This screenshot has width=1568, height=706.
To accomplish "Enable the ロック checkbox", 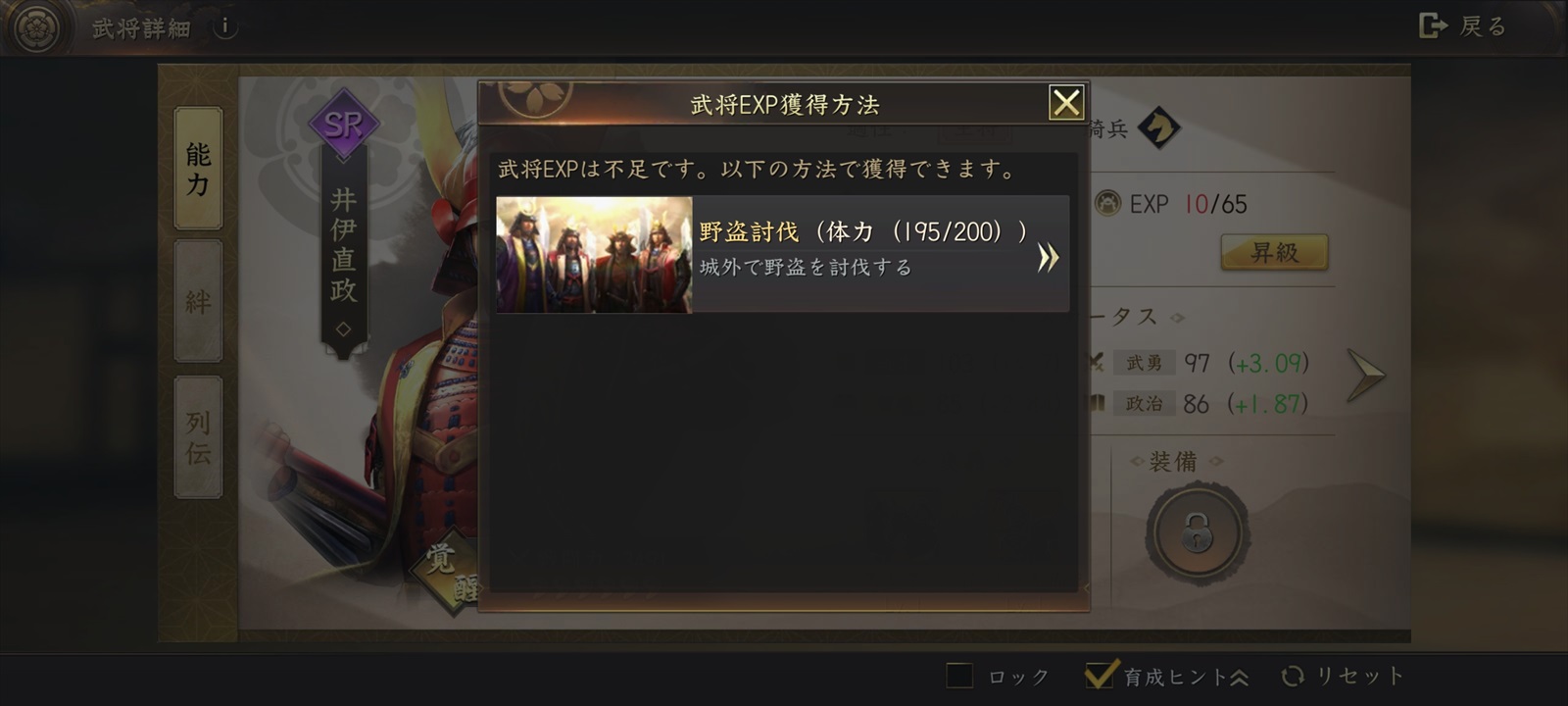I will tap(959, 676).
